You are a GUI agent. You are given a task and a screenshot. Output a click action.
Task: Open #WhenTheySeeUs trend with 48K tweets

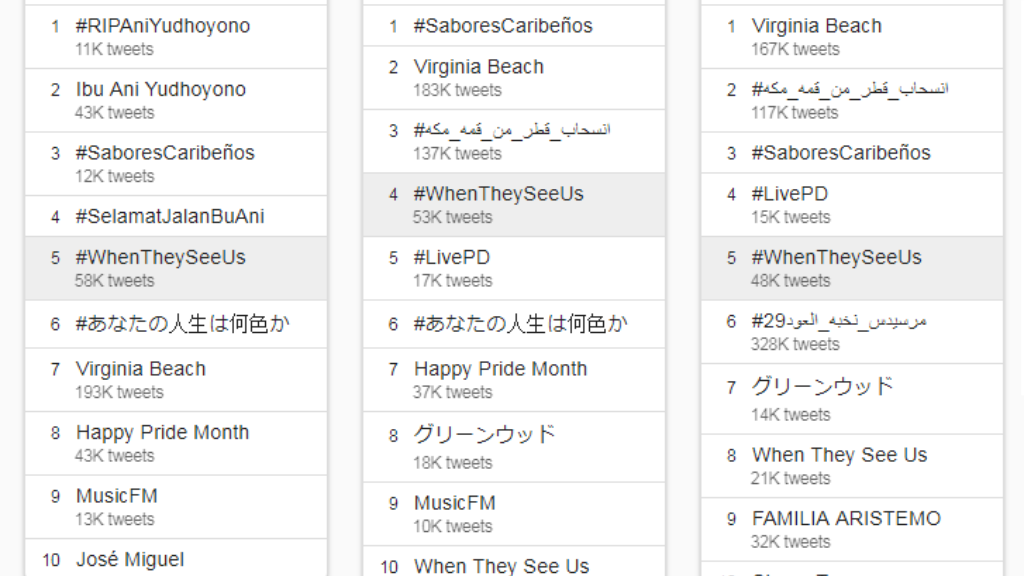click(x=836, y=257)
